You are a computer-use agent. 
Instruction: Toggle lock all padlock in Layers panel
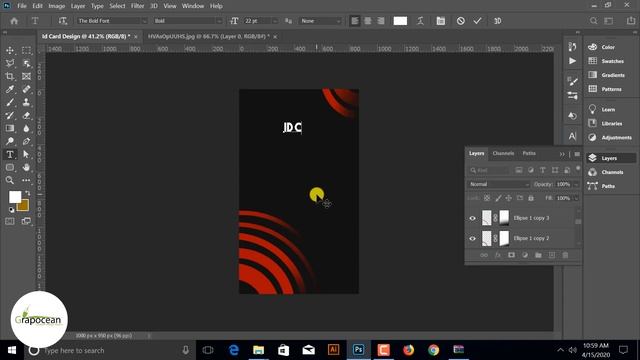tap(531, 198)
